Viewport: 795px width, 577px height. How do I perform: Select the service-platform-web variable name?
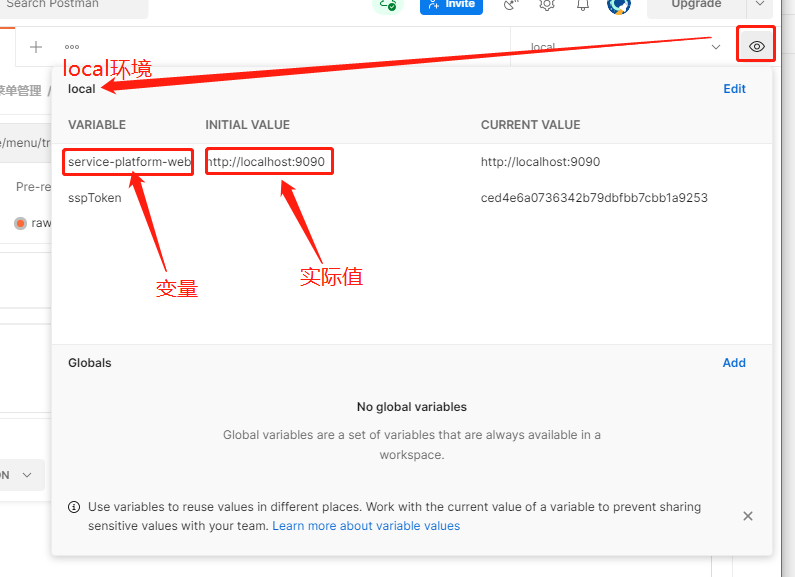coord(129,162)
